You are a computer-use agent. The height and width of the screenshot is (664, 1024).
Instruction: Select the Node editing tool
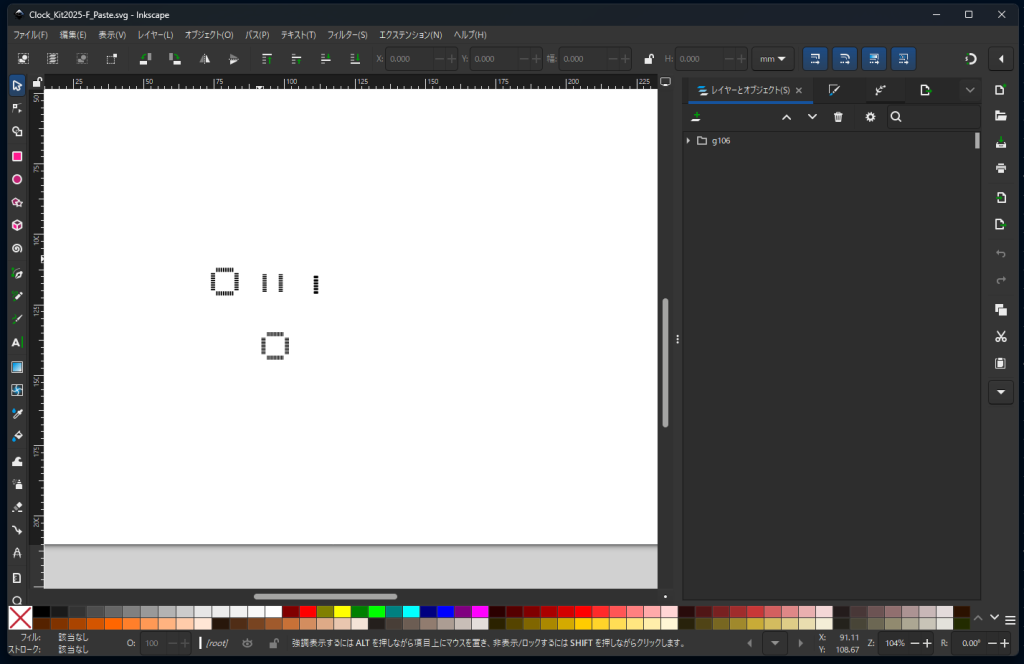click(x=17, y=108)
